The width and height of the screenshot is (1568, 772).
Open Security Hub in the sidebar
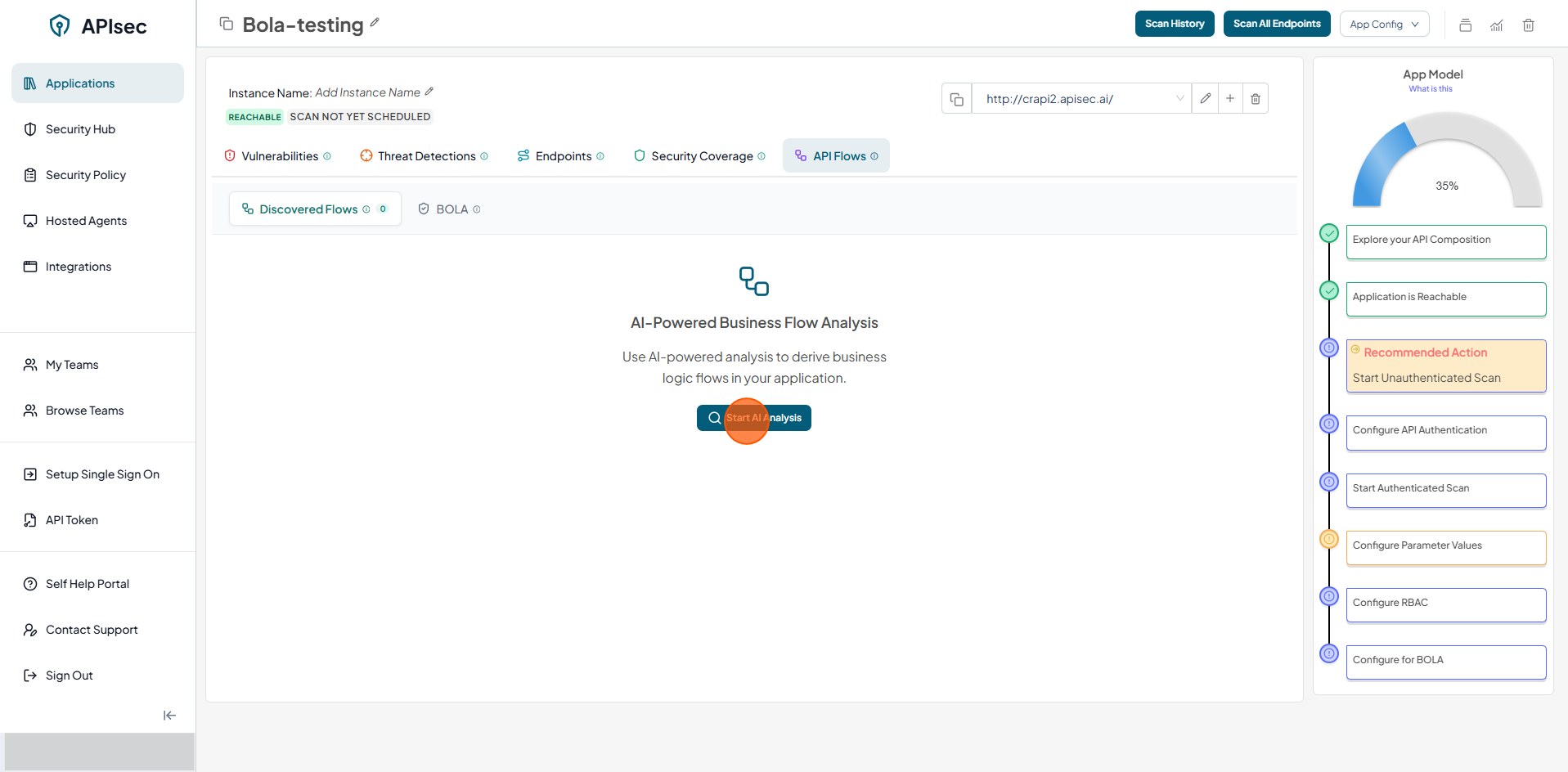(80, 129)
